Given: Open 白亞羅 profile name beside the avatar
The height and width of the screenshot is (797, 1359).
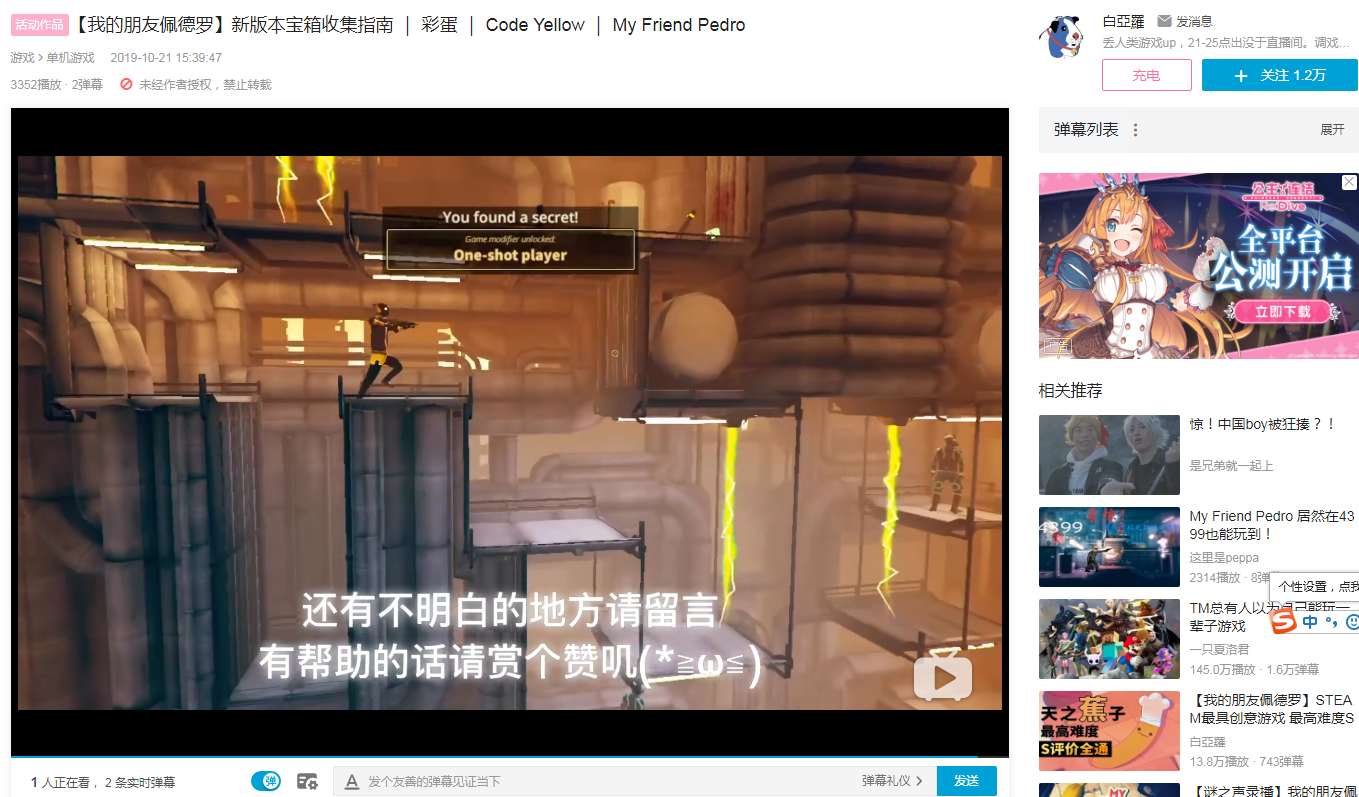Looking at the screenshot, I should click(x=1124, y=21).
